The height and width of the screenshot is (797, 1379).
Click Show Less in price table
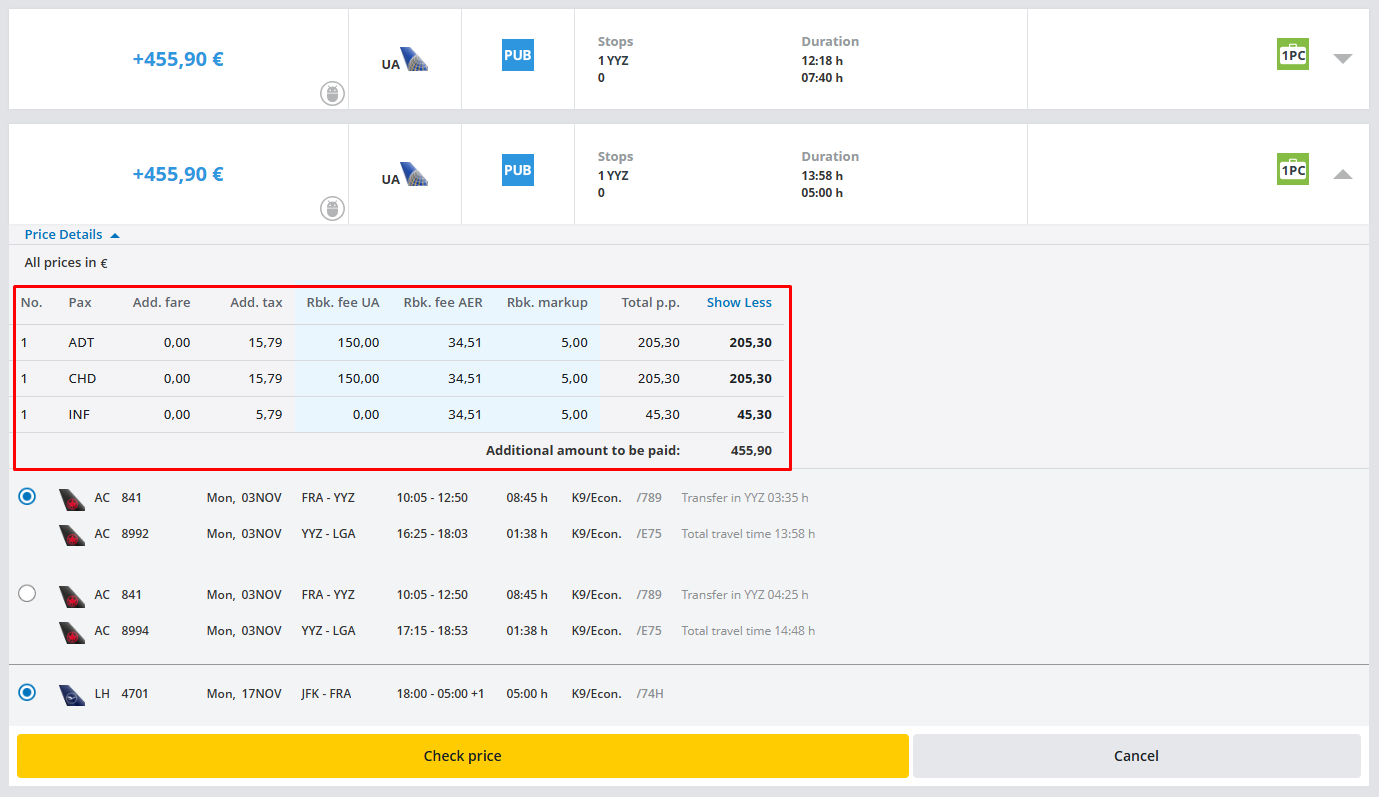coord(739,303)
